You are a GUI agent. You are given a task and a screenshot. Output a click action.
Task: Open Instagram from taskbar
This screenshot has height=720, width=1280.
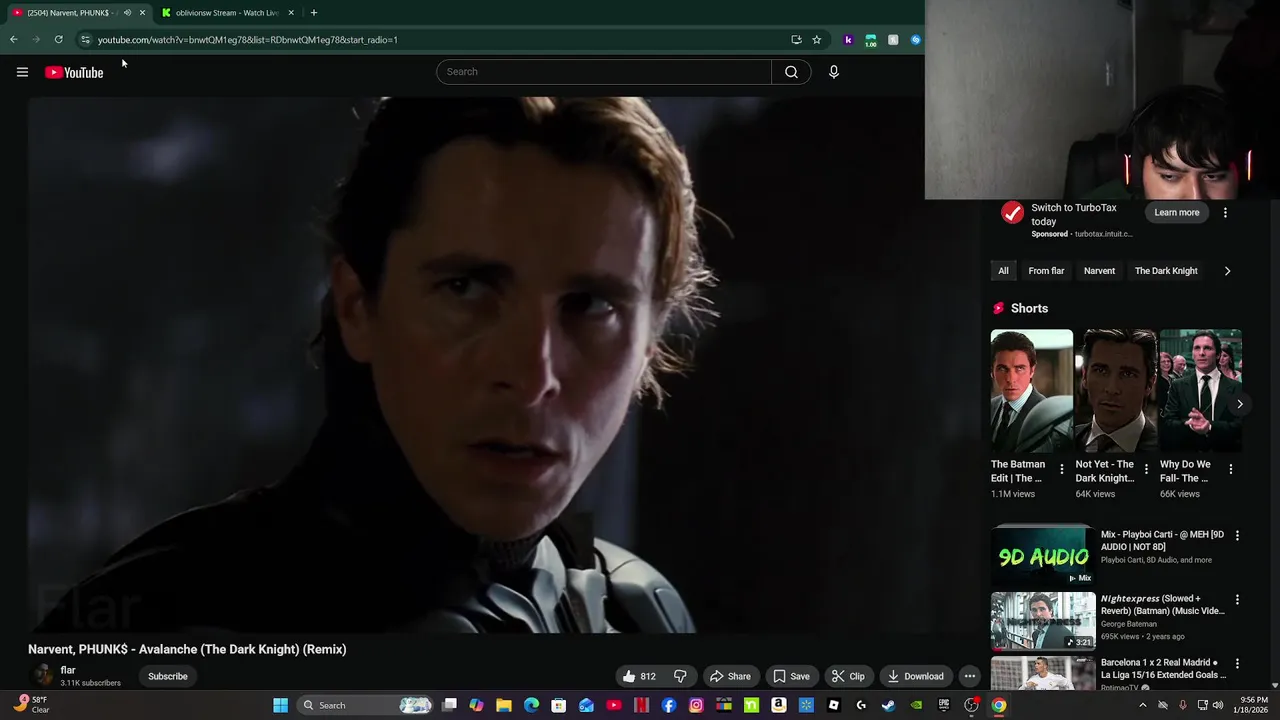[x=696, y=705]
